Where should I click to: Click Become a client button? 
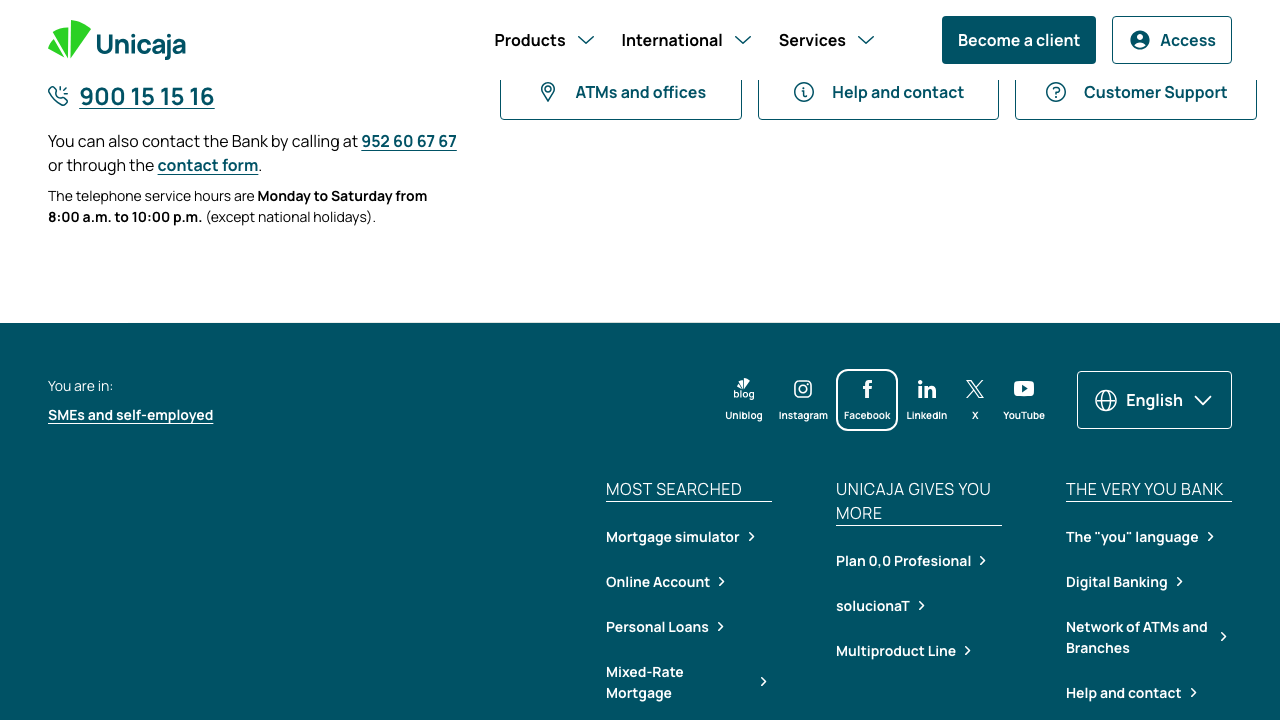(1019, 40)
